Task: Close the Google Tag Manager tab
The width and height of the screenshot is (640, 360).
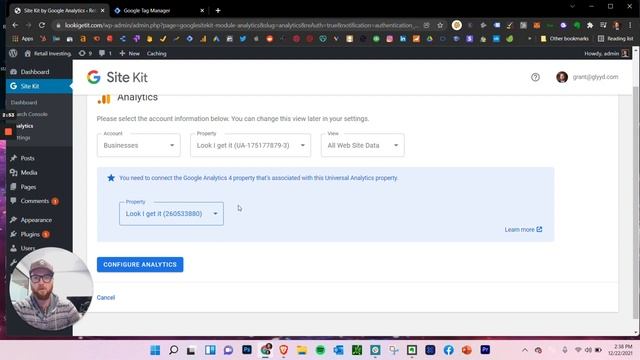Action: tap(202, 11)
